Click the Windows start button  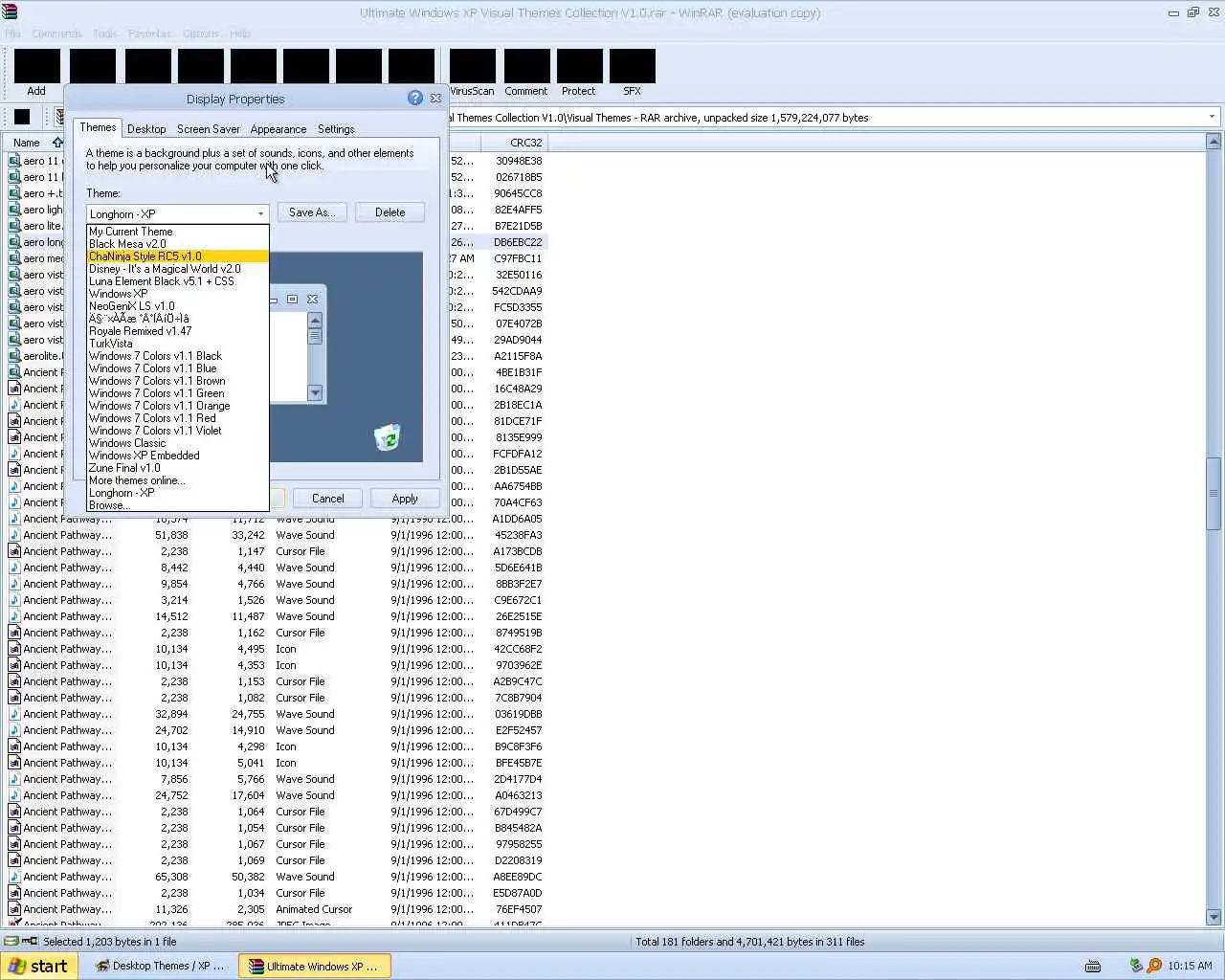click(39, 966)
